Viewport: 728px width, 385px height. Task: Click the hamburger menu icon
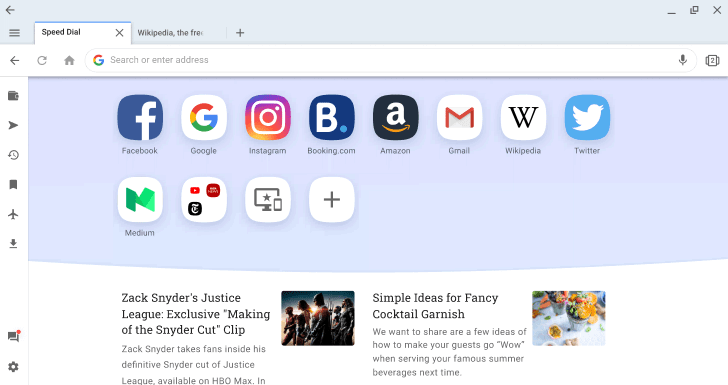point(14,33)
